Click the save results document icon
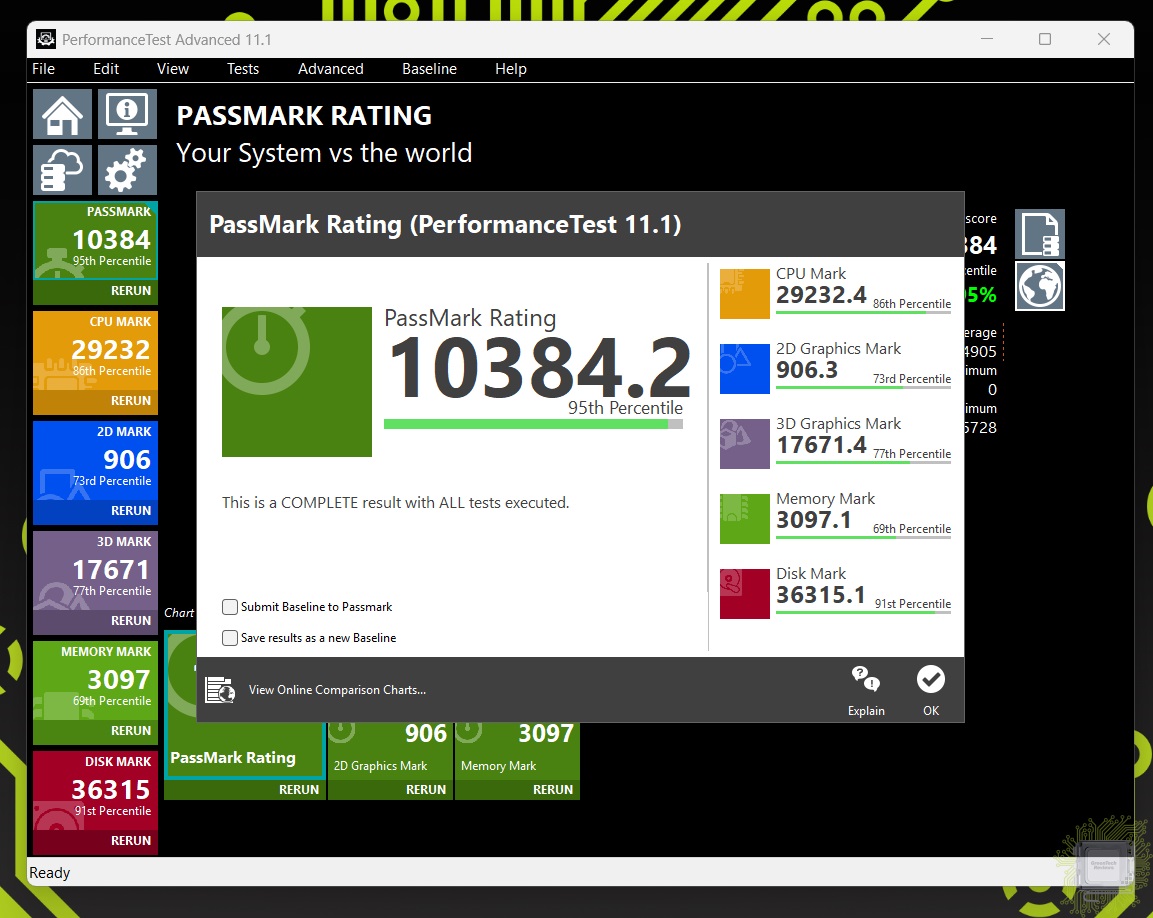The height and width of the screenshot is (918, 1153). tap(1040, 234)
